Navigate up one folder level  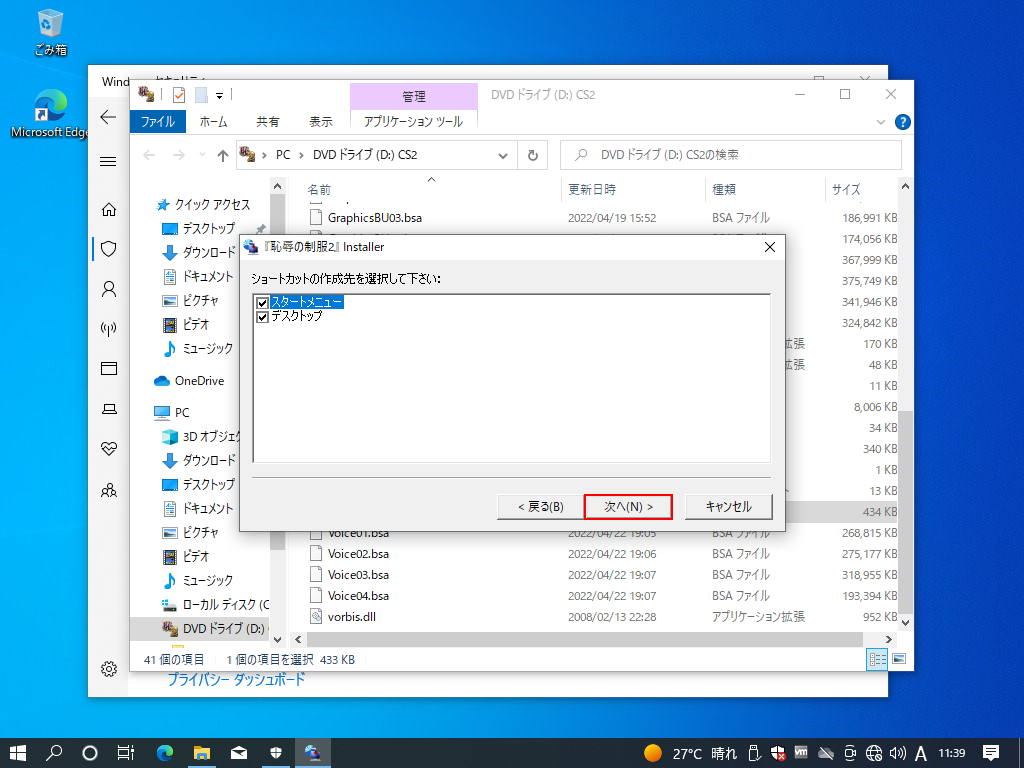point(223,155)
